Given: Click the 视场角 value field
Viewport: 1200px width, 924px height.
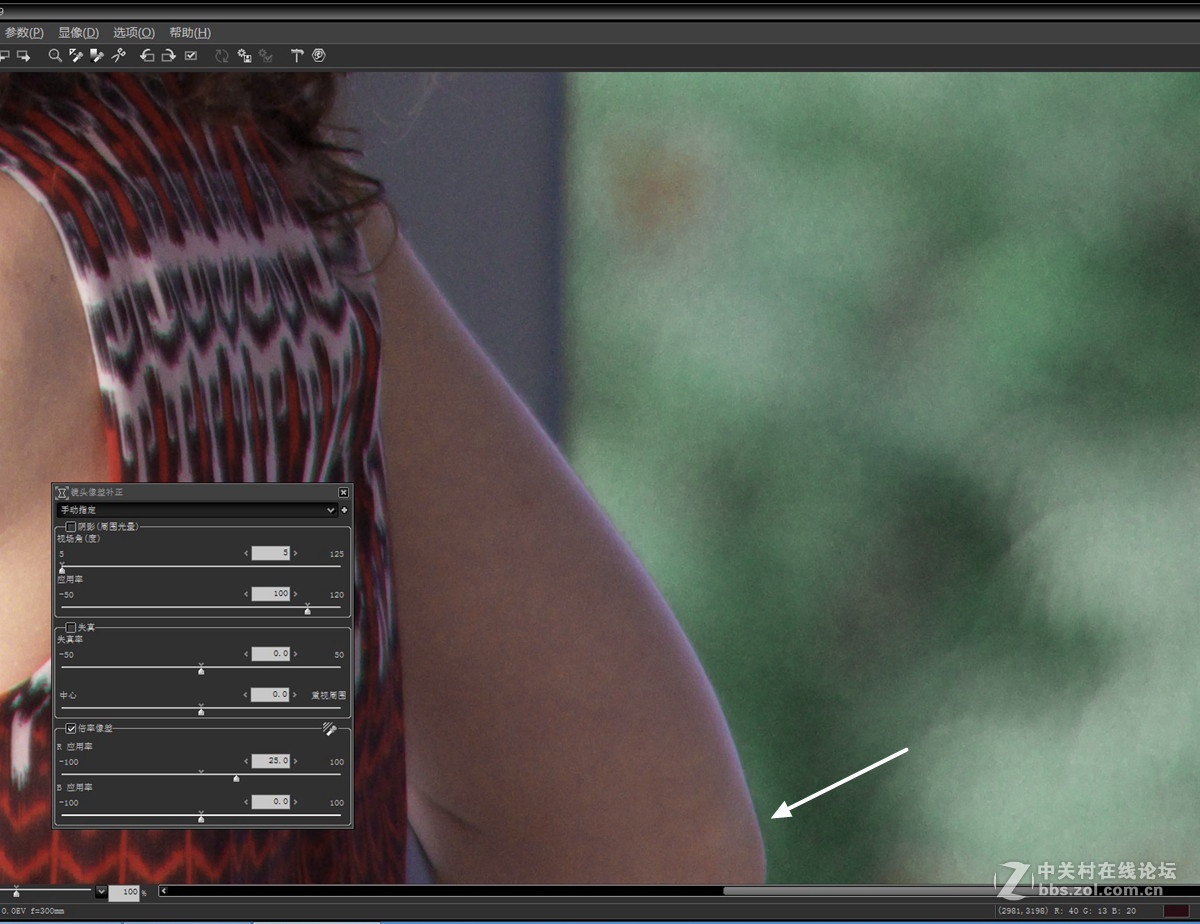Looking at the screenshot, I should coord(270,553).
